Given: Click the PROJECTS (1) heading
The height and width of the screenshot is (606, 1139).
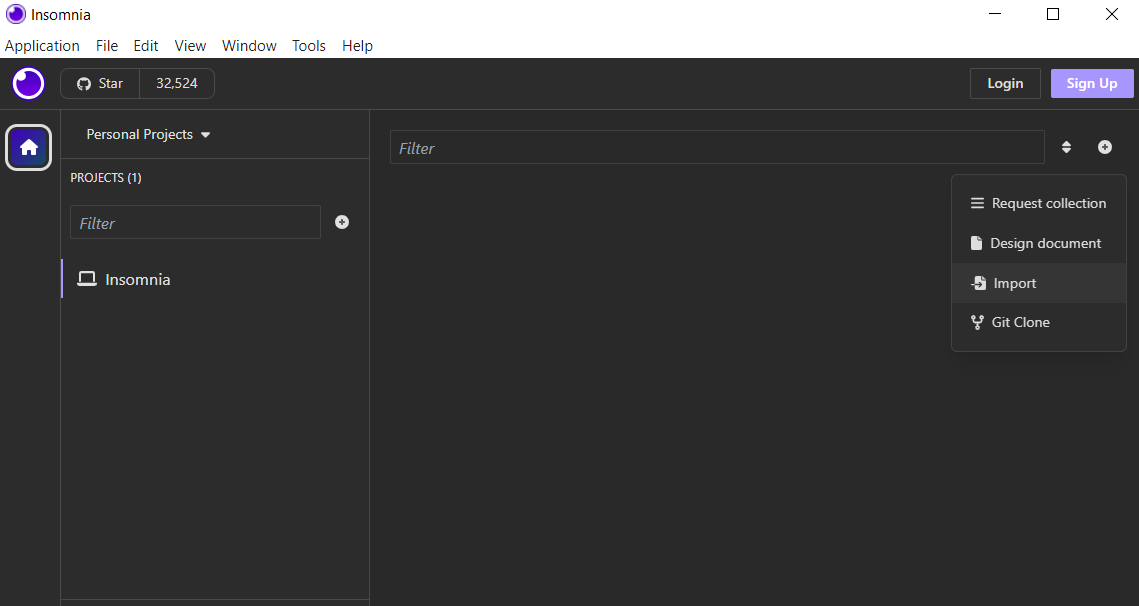Looking at the screenshot, I should click(106, 177).
